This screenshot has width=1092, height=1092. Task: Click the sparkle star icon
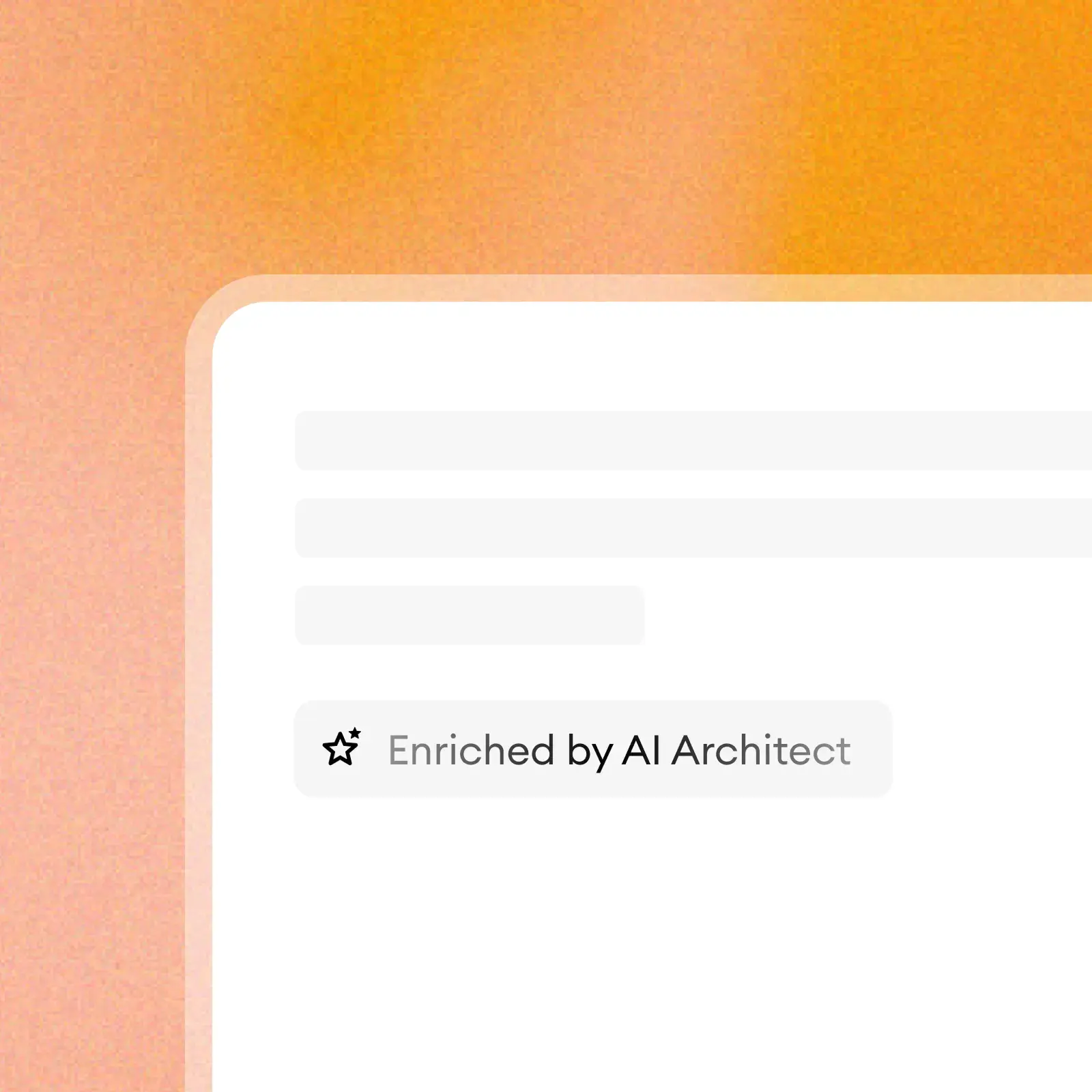coord(341,747)
